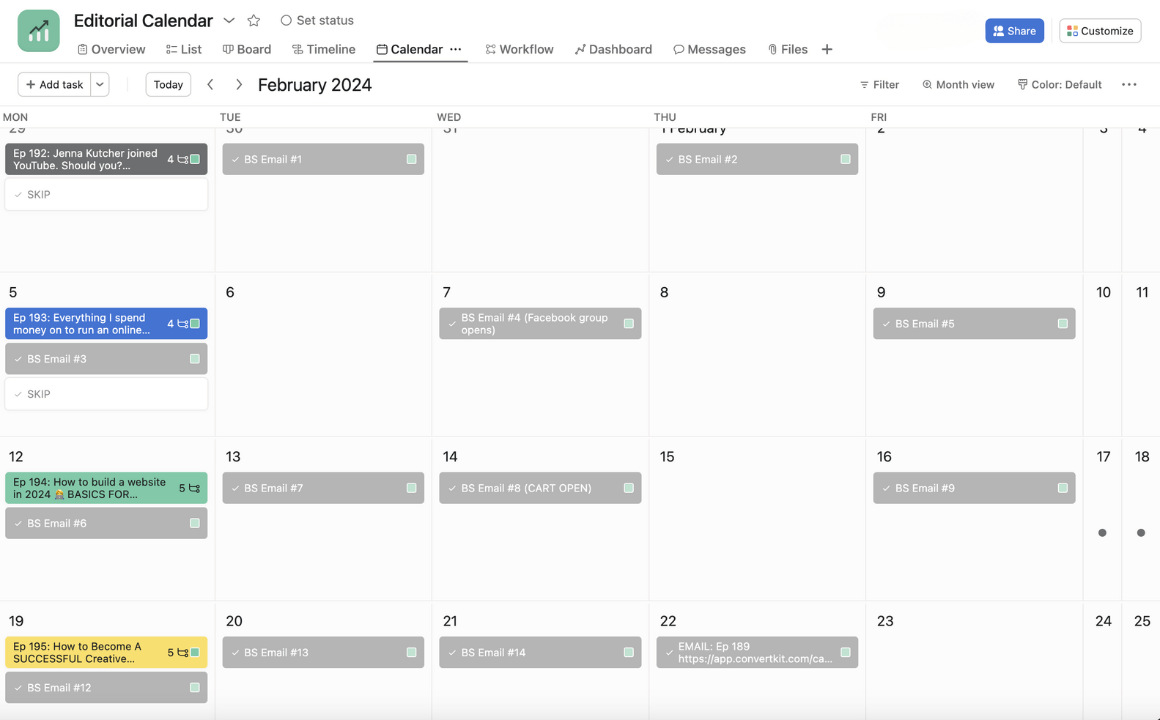Switch to the Dashboard tab
Image resolution: width=1160 pixels, height=720 pixels.
pos(613,49)
